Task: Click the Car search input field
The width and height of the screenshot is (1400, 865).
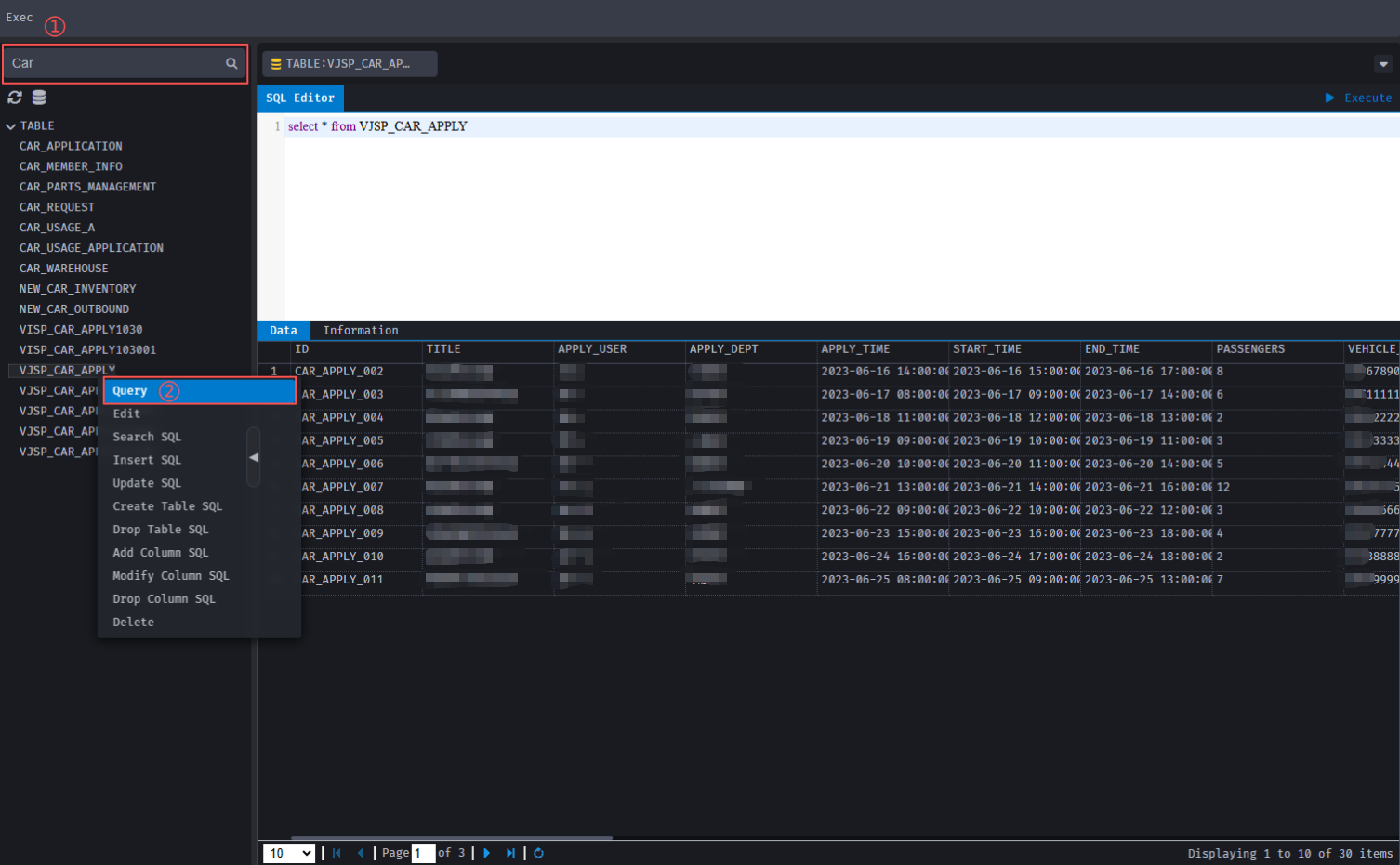Action: (112, 63)
